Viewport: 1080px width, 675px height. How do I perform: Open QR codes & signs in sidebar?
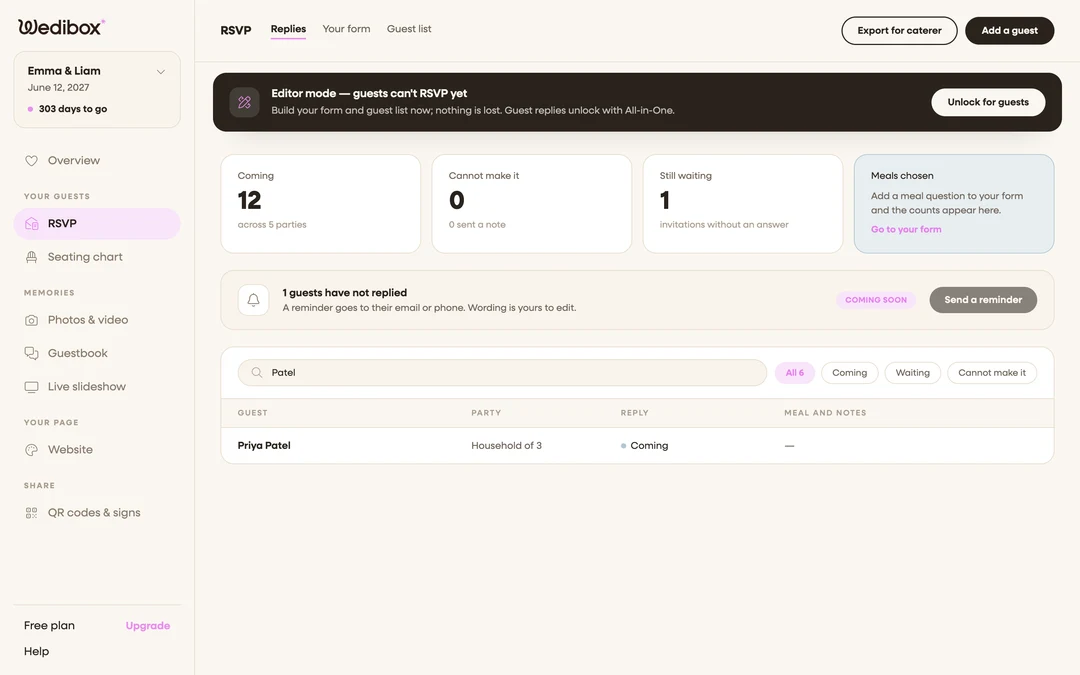point(97,513)
